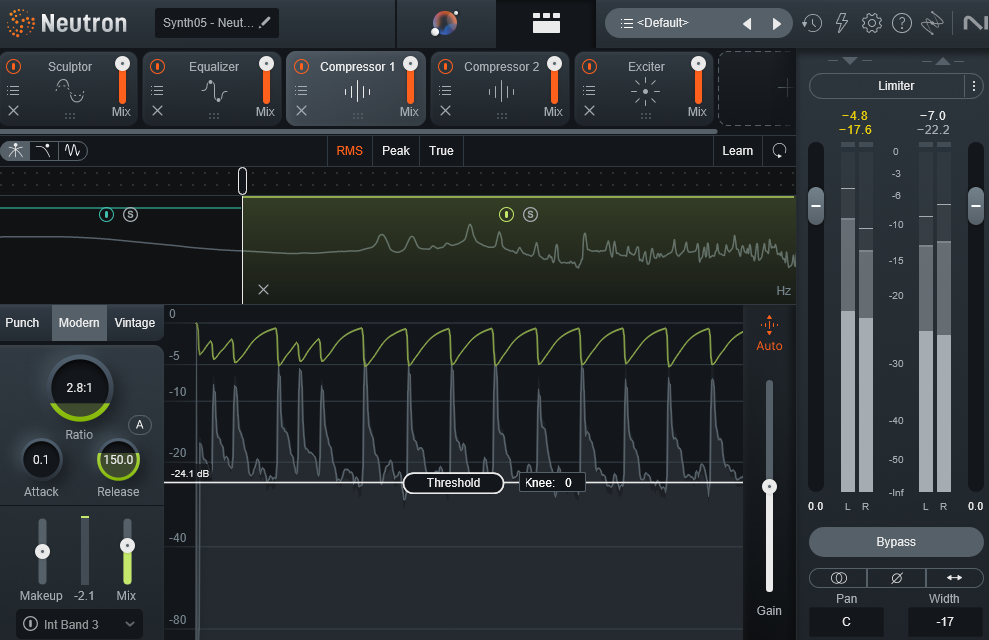Click the Gain slider handle
989x640 pixels.
(x=770, y=486)
